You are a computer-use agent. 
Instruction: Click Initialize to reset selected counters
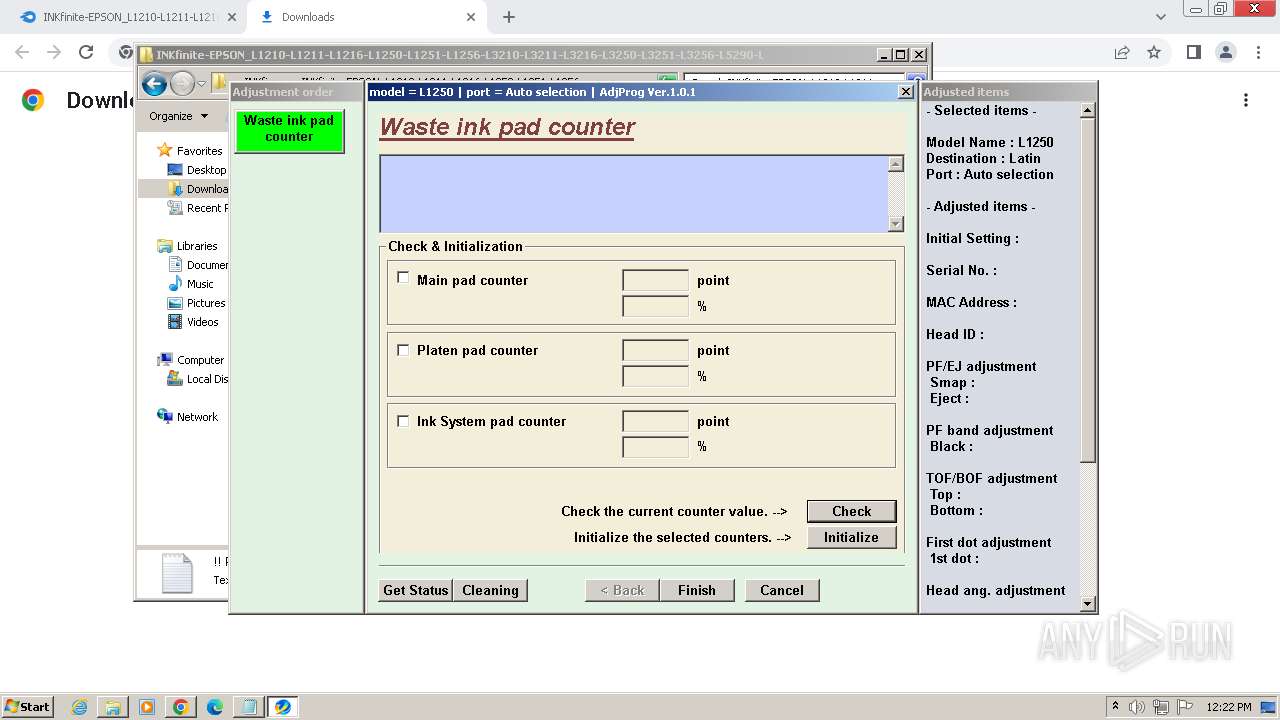tap(851, 537)
